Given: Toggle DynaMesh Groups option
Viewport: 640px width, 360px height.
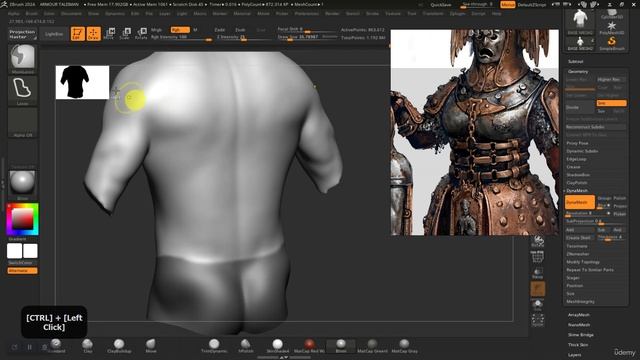Looking at the screenshot, I should pyautogui.click(x=604, y=198).
